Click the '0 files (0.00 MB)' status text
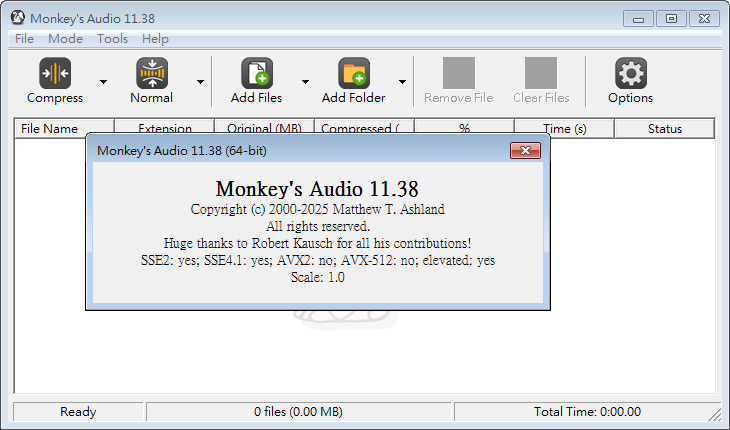This screenshot has height=430, width=730. [x=298, y=412]
